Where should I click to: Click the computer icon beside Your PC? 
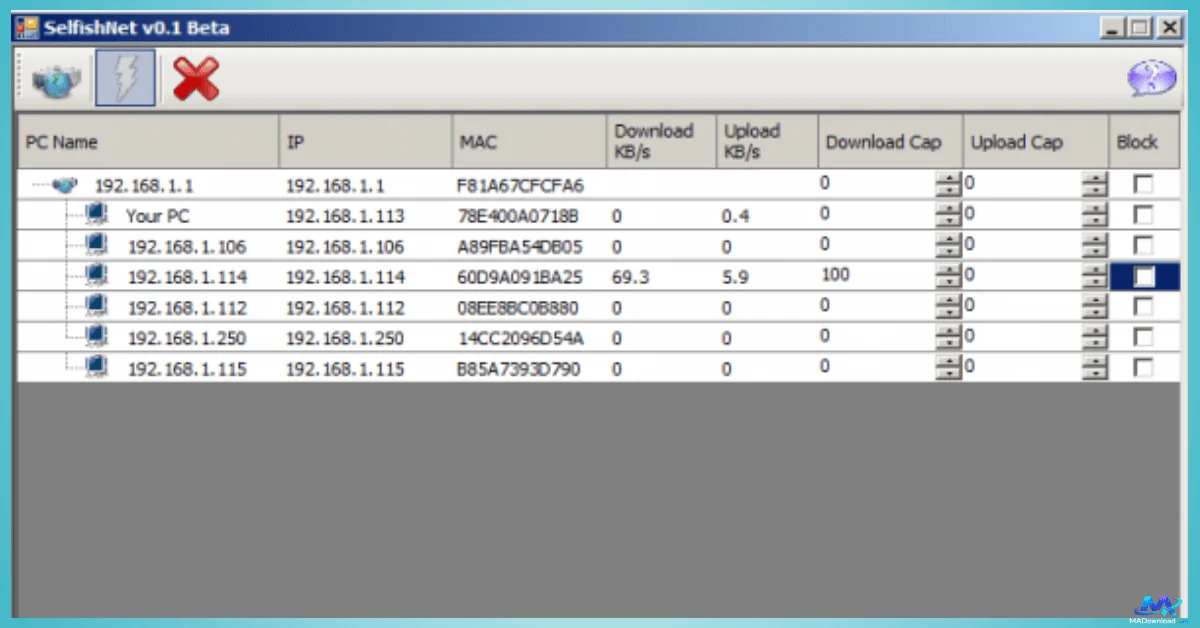point(97,215)
